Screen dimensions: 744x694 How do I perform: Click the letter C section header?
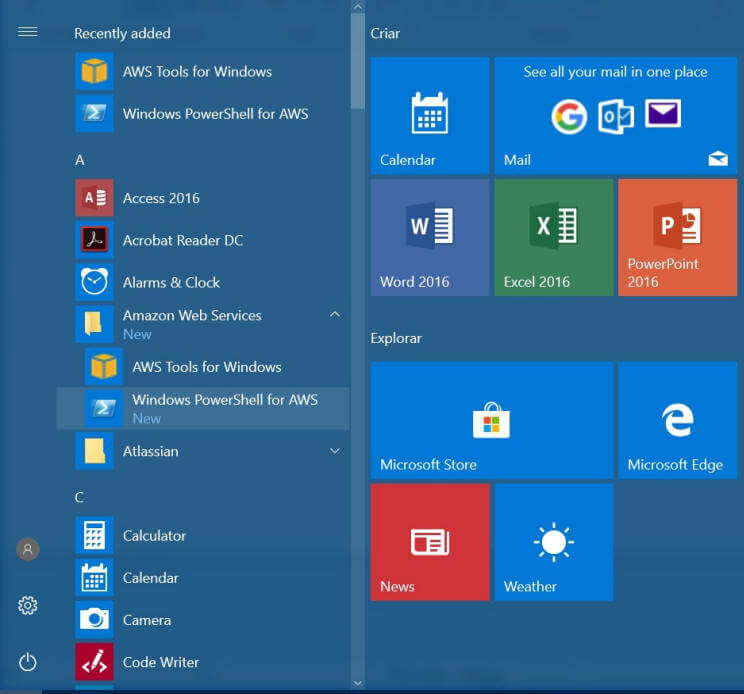coord(79,497)
